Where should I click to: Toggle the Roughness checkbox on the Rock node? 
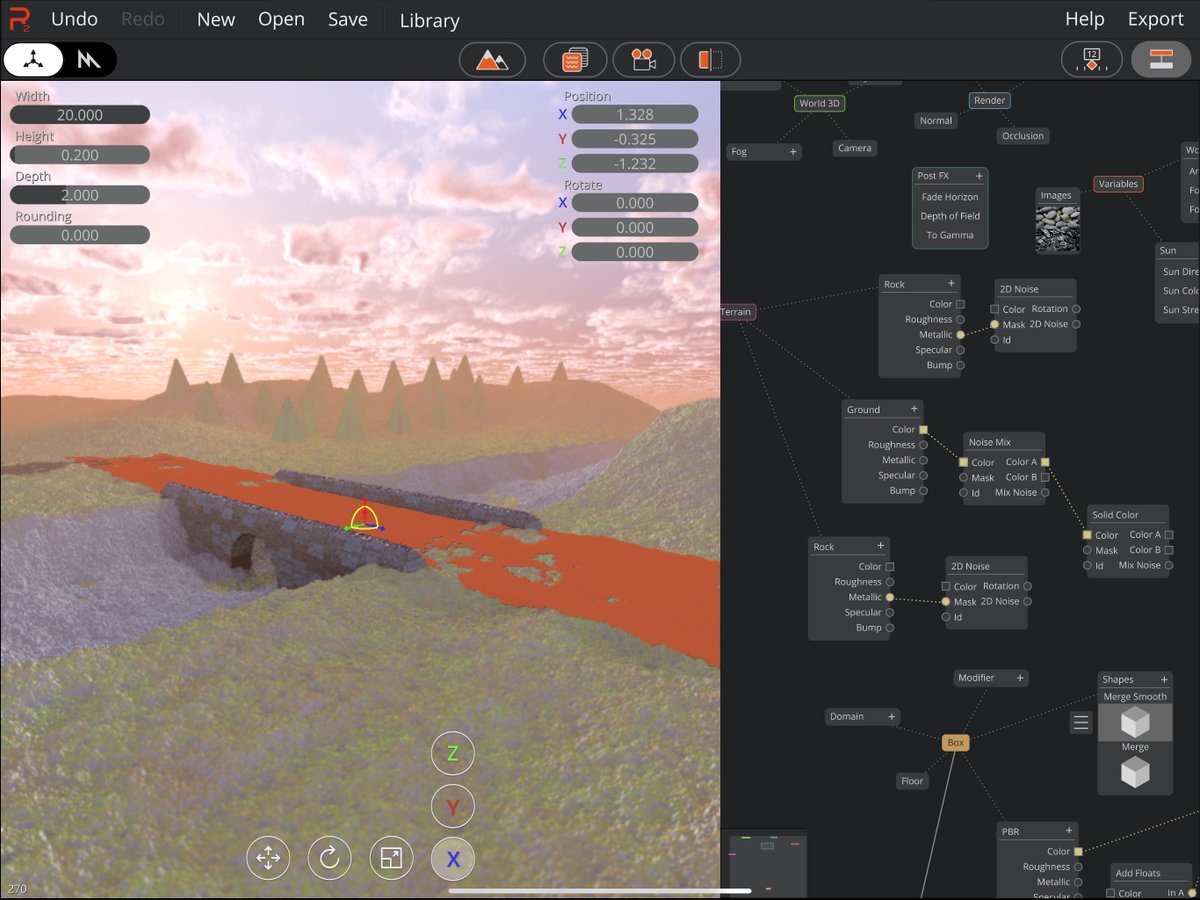(x=961, y=319)
